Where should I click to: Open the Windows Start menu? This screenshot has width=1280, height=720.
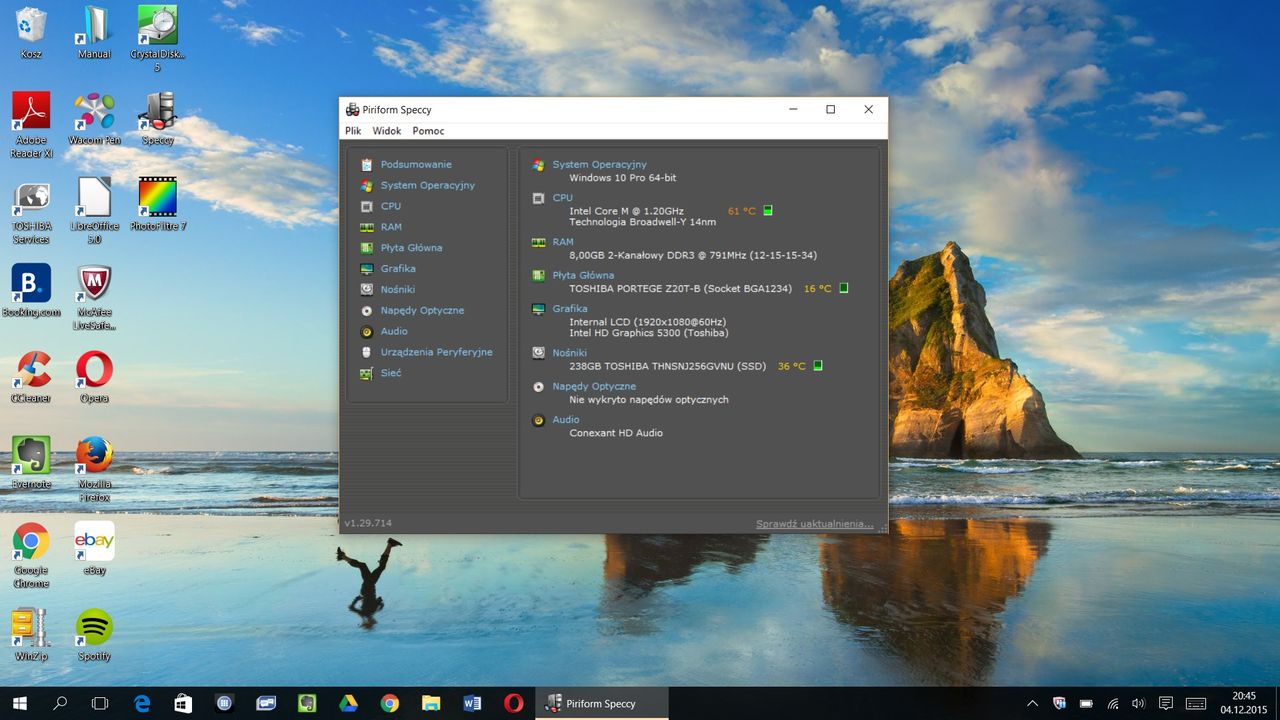tap(19, 704)
